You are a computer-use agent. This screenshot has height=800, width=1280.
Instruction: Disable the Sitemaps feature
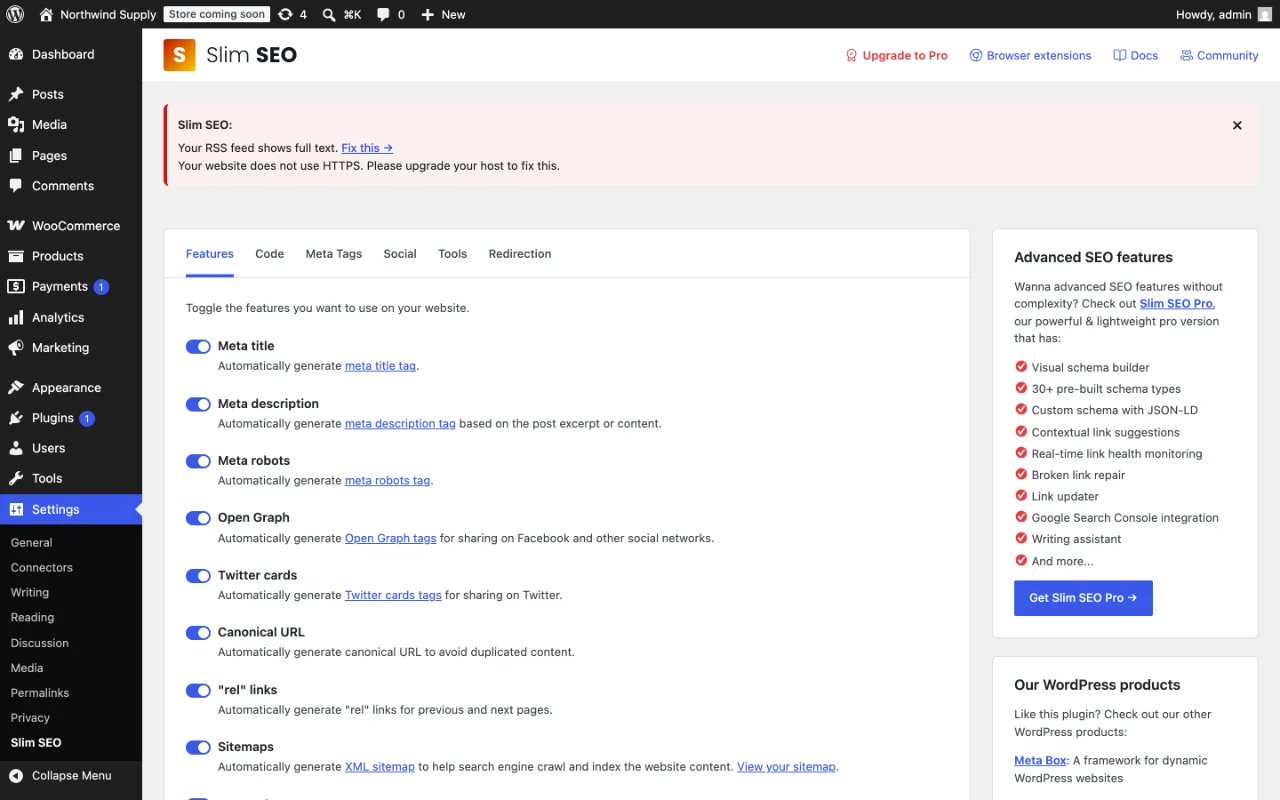coord(198,747)
